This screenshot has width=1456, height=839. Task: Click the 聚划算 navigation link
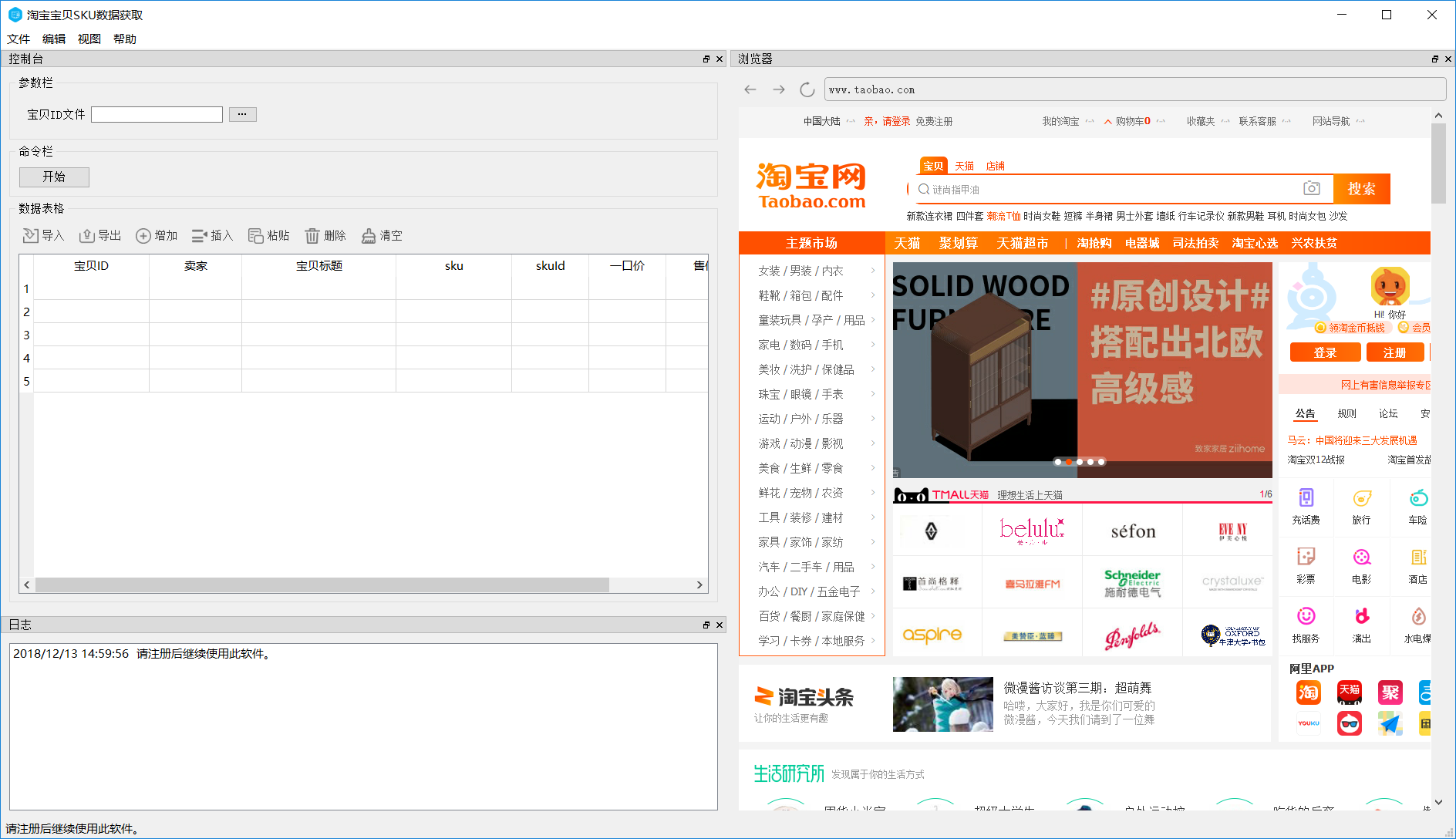pos(959,243)
